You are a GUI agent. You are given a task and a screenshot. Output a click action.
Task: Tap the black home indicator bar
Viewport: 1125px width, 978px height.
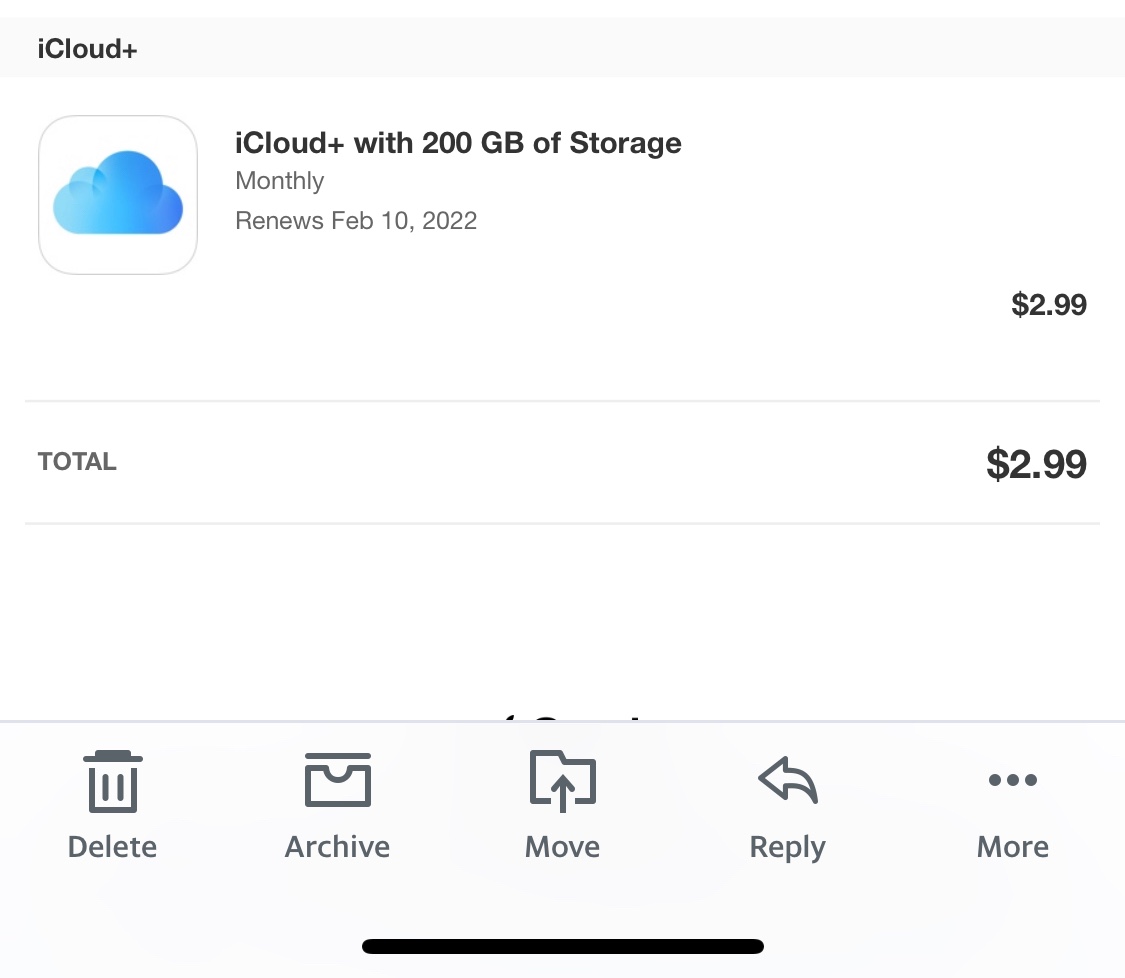click(562, 946)
